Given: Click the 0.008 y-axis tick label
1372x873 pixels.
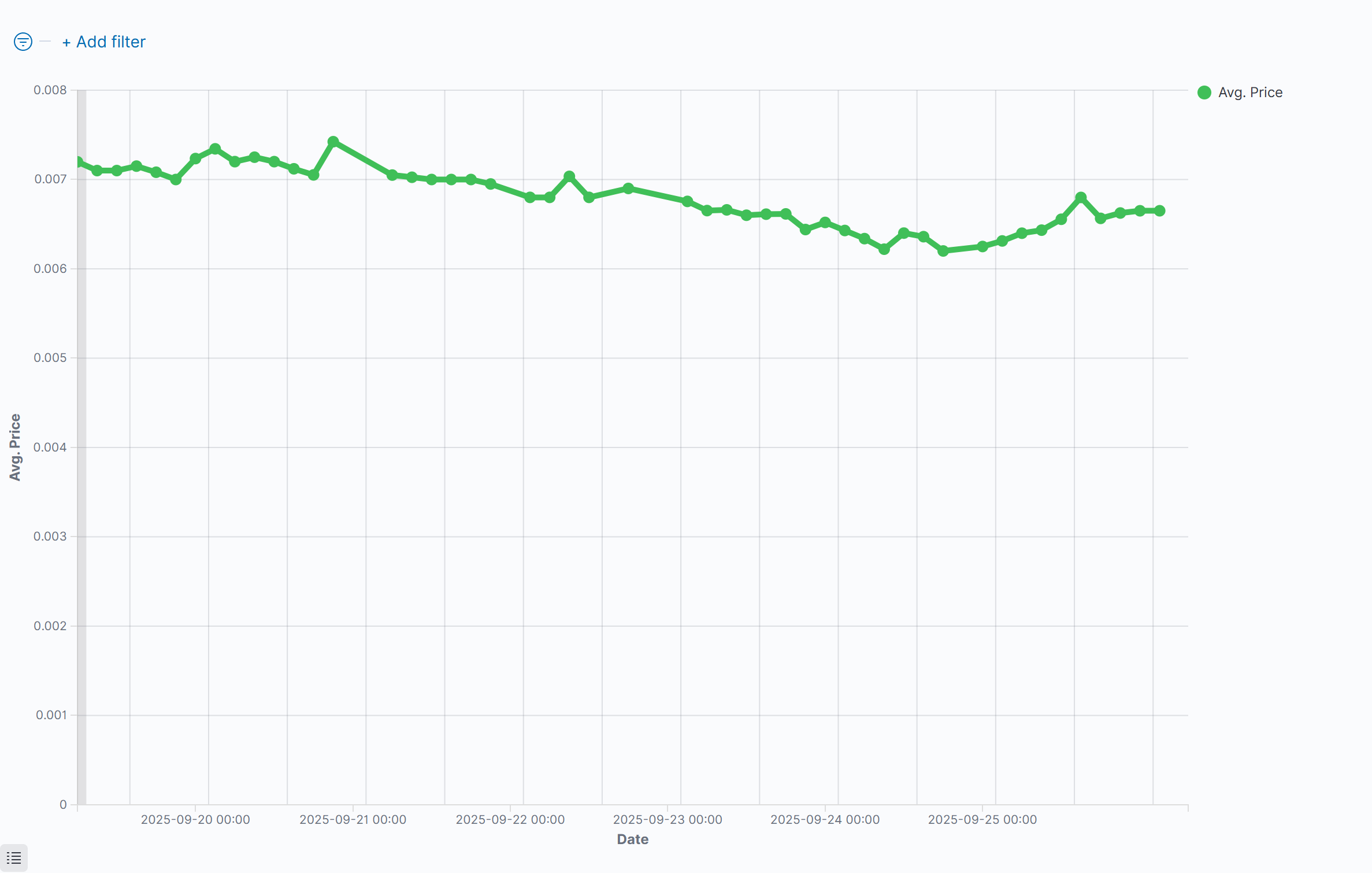Looking at the screenshot, I should (50, 90).
